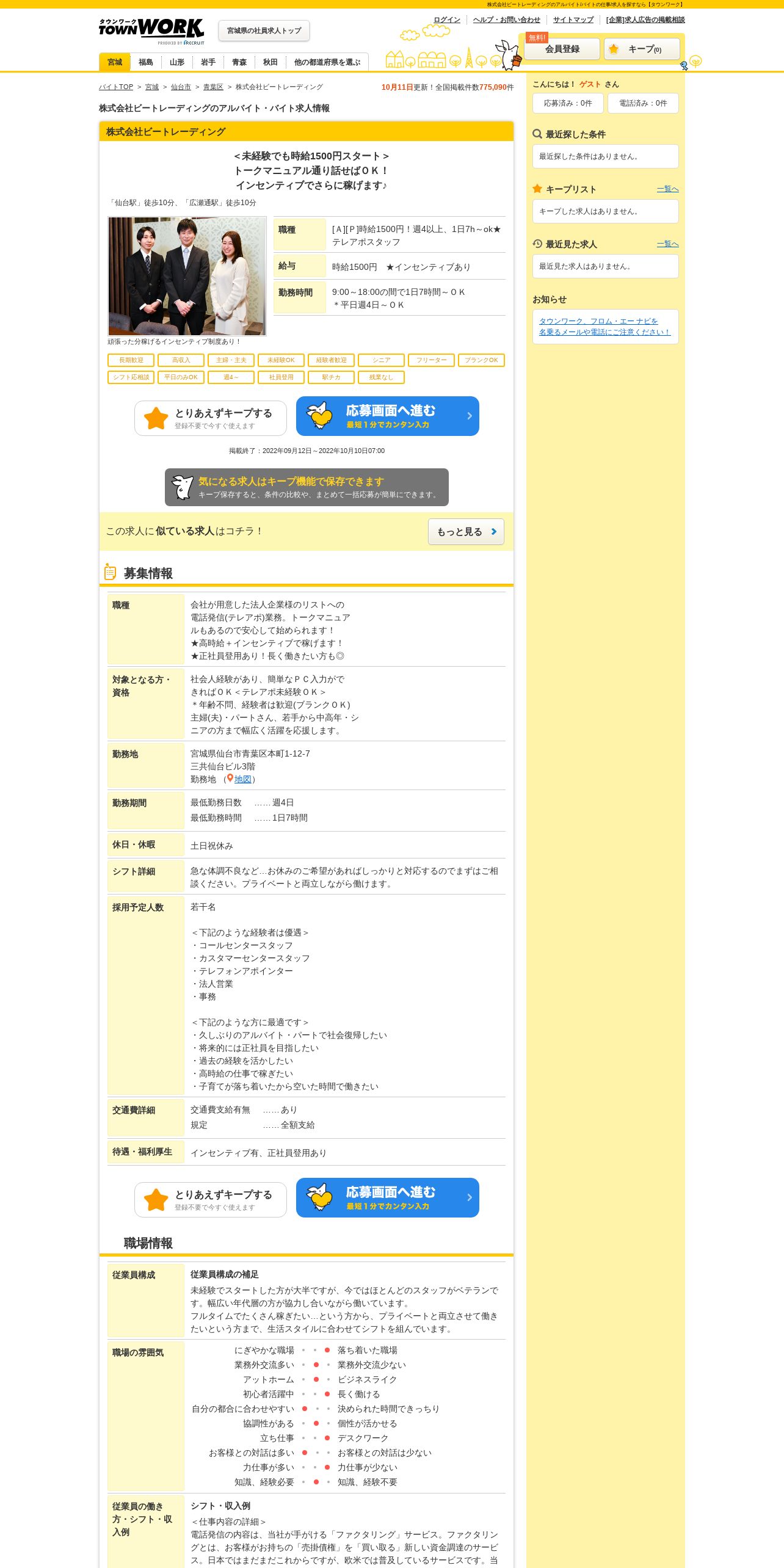Click the 応募済み：0件 box

(x=568, y=103)
